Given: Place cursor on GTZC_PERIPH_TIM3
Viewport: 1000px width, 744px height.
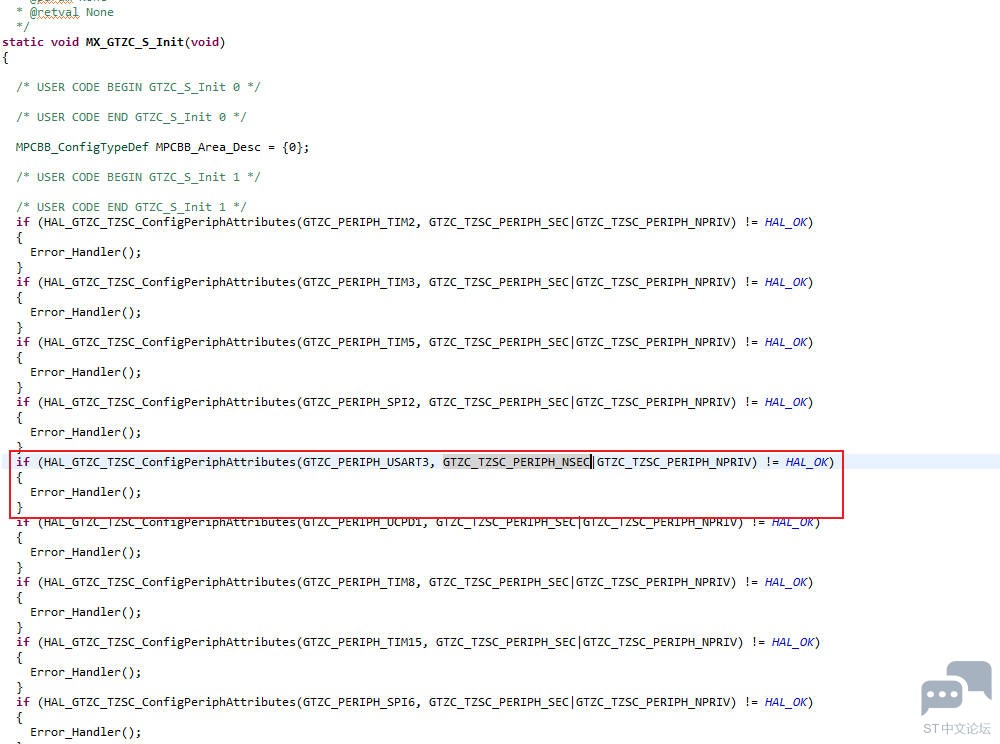Looking at the screenshot, I should (x=358, y=282).
